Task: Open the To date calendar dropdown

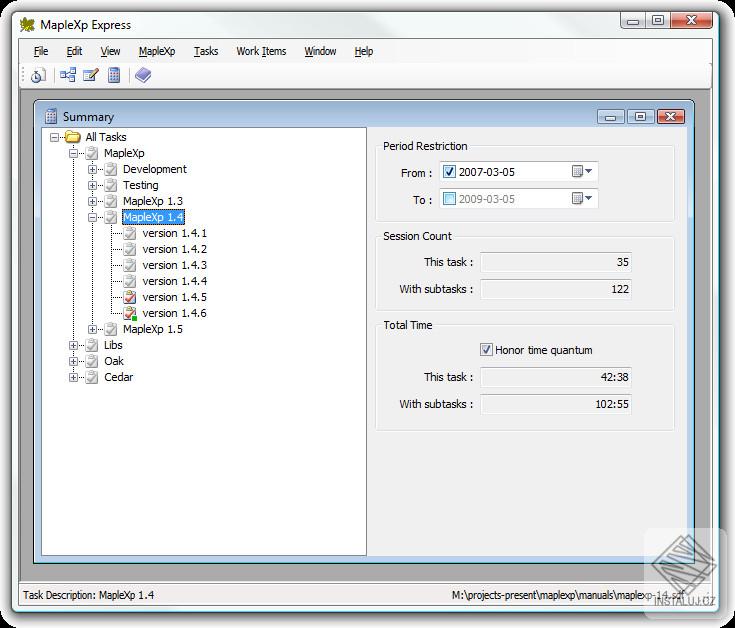Action: coord(582,199)
